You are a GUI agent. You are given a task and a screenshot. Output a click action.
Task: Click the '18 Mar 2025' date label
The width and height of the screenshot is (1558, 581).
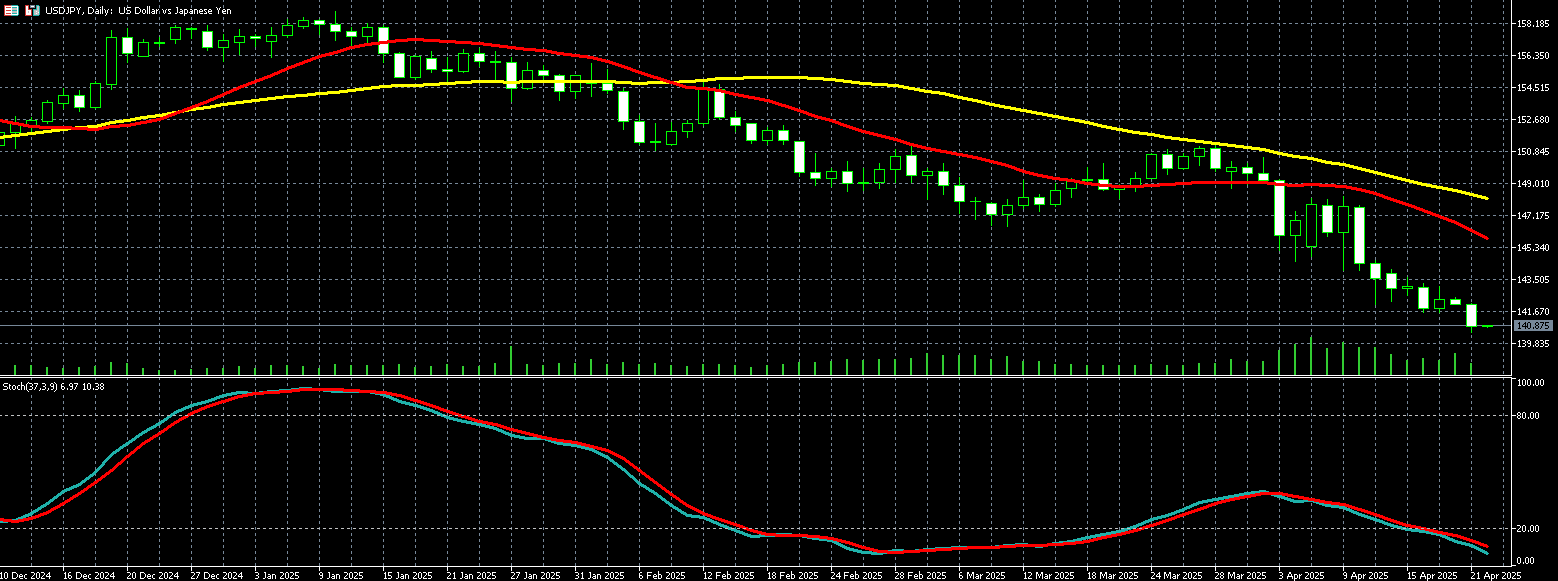pos(1112,575)
